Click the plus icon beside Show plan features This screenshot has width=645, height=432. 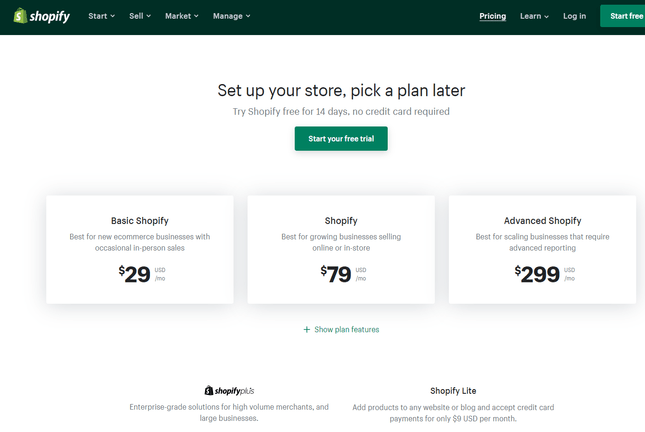click(x=307, y=329)
